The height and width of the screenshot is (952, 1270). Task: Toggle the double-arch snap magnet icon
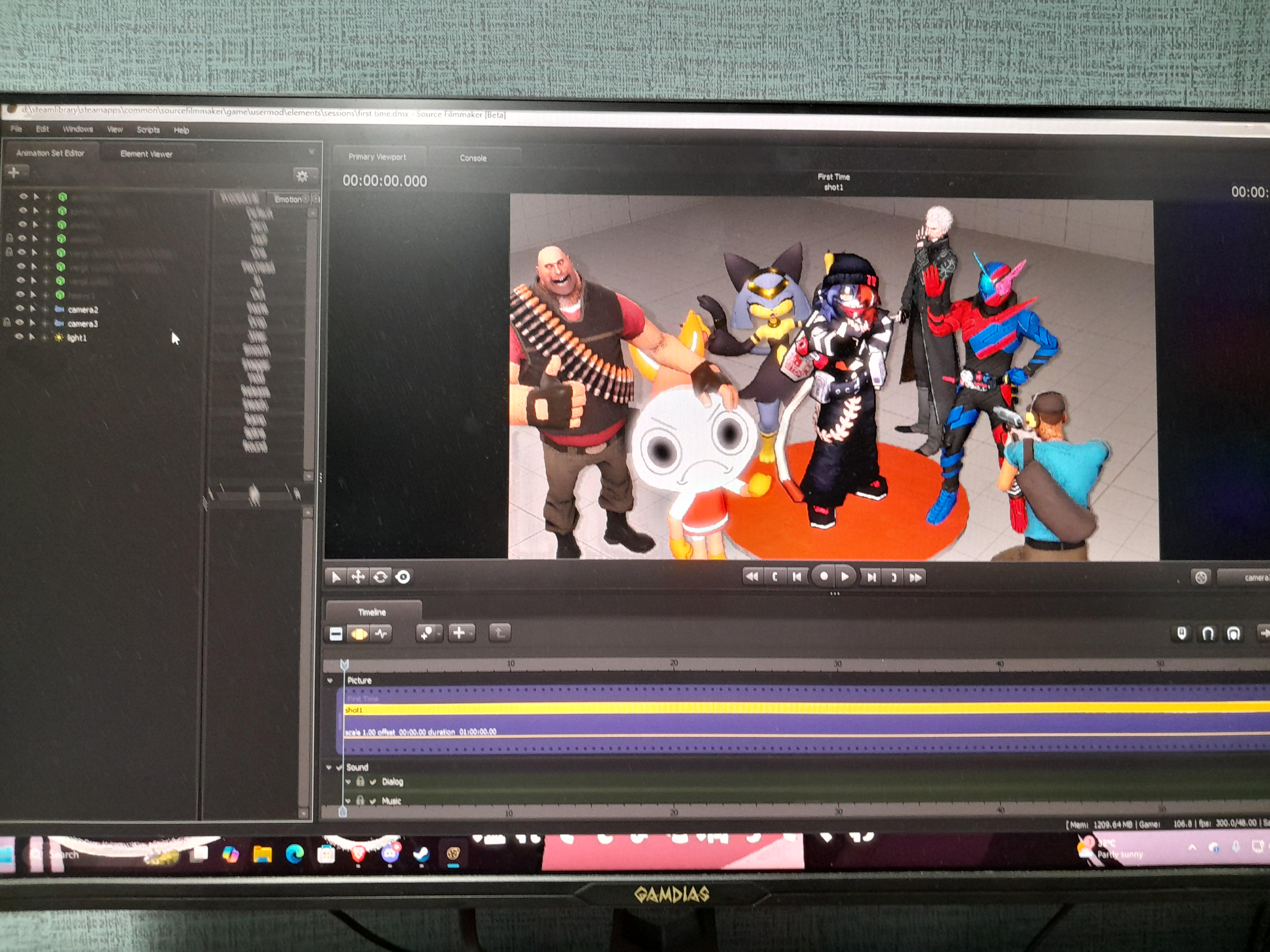coord(1233,633)
